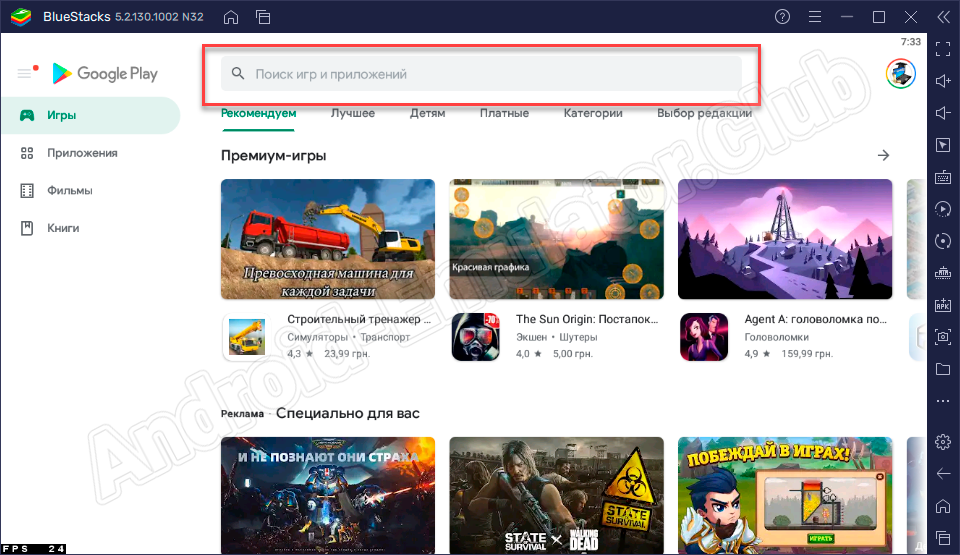The image size is (960, 555).
Task: Expand Премиум-игры section with arrow
Action: [883, 155]
